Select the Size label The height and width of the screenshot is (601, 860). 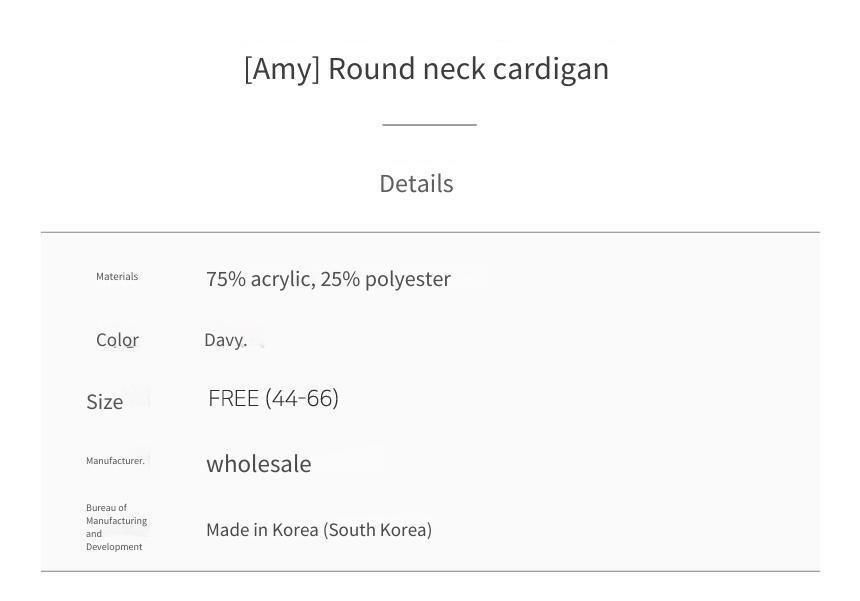(x=104, y=402)
